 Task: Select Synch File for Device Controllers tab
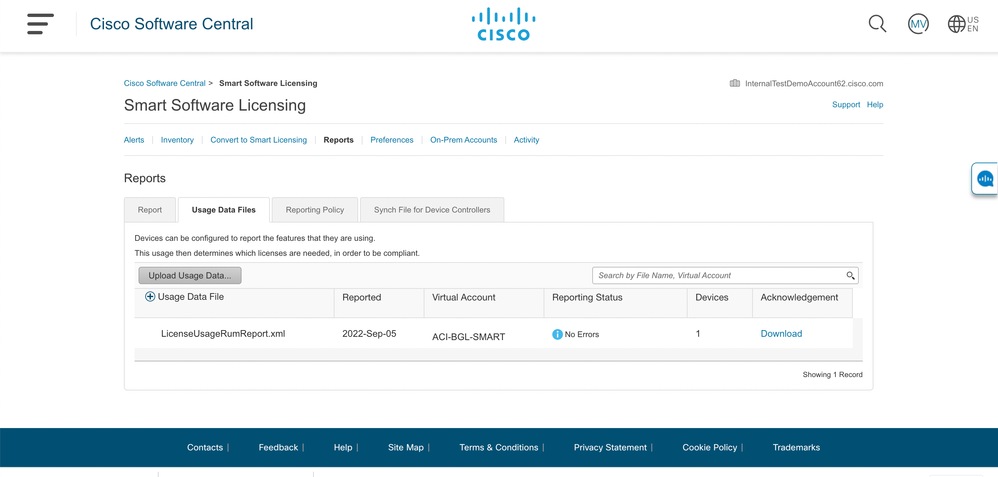pos(432,210)
